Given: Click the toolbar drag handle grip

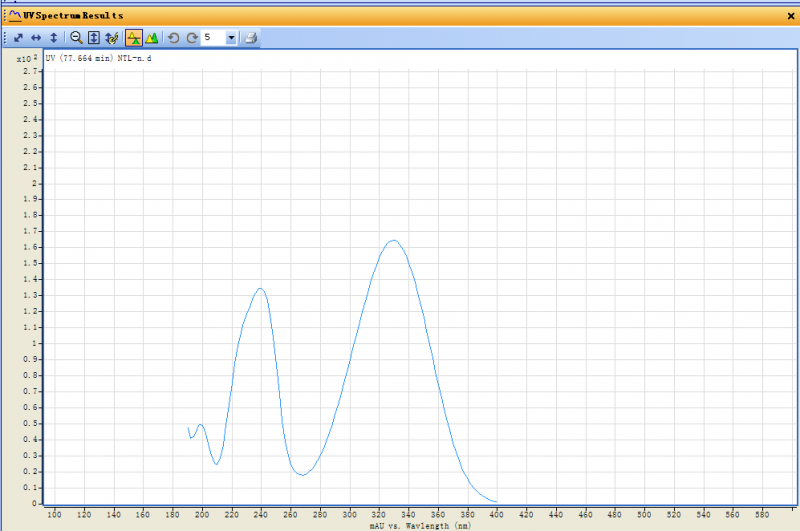Looking at the screenshot, I should [x=5, y=38].
